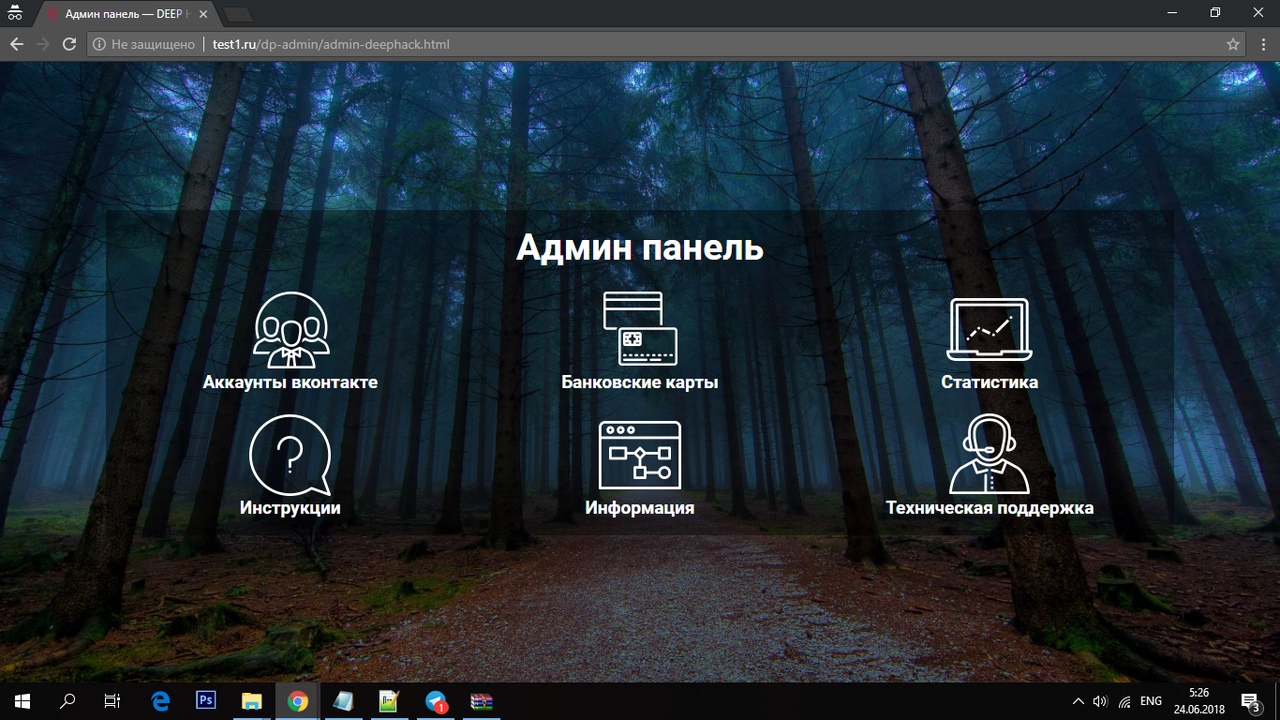Image resolution: width=1280 pixels, height=720 pixels.
Task: Open the Информация flowchart icon
Action: [640, 455]
